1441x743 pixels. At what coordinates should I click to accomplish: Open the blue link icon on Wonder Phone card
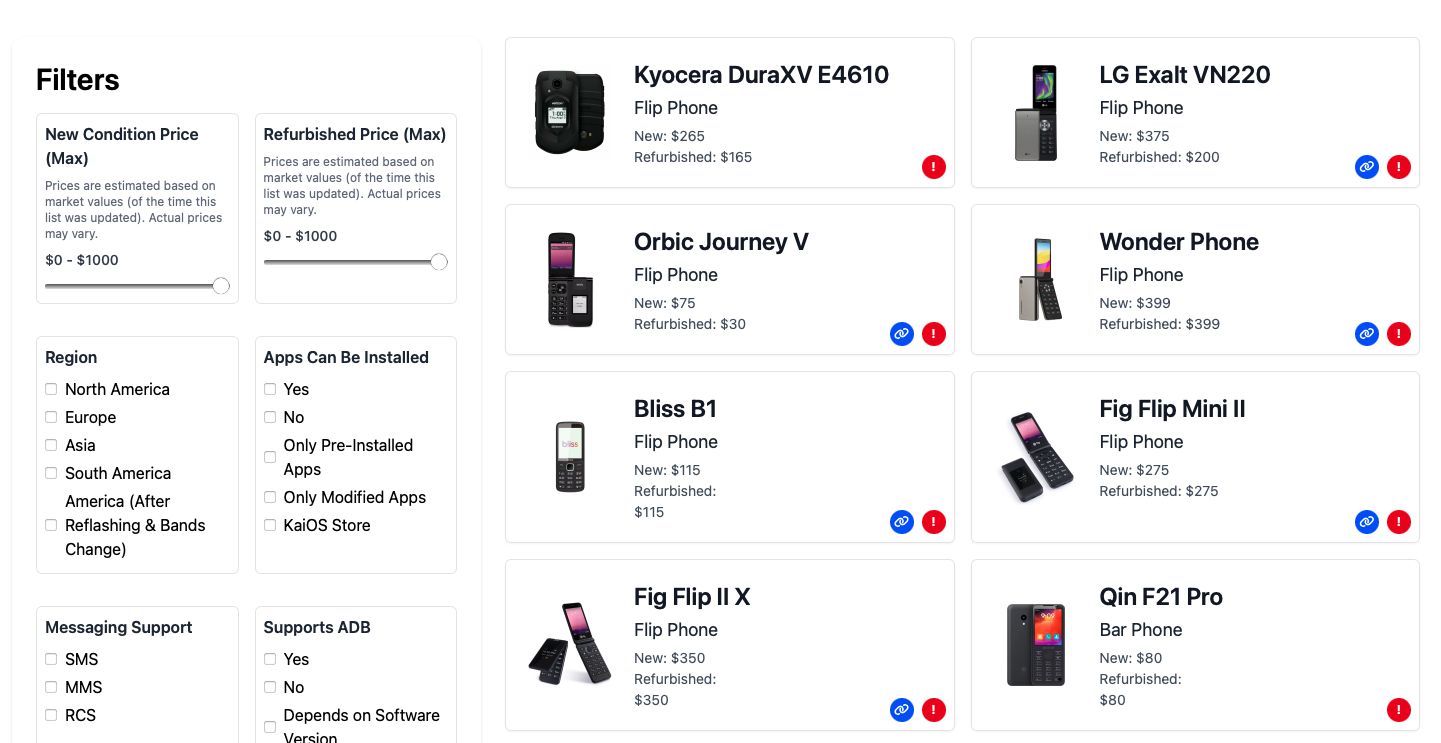1367,334
